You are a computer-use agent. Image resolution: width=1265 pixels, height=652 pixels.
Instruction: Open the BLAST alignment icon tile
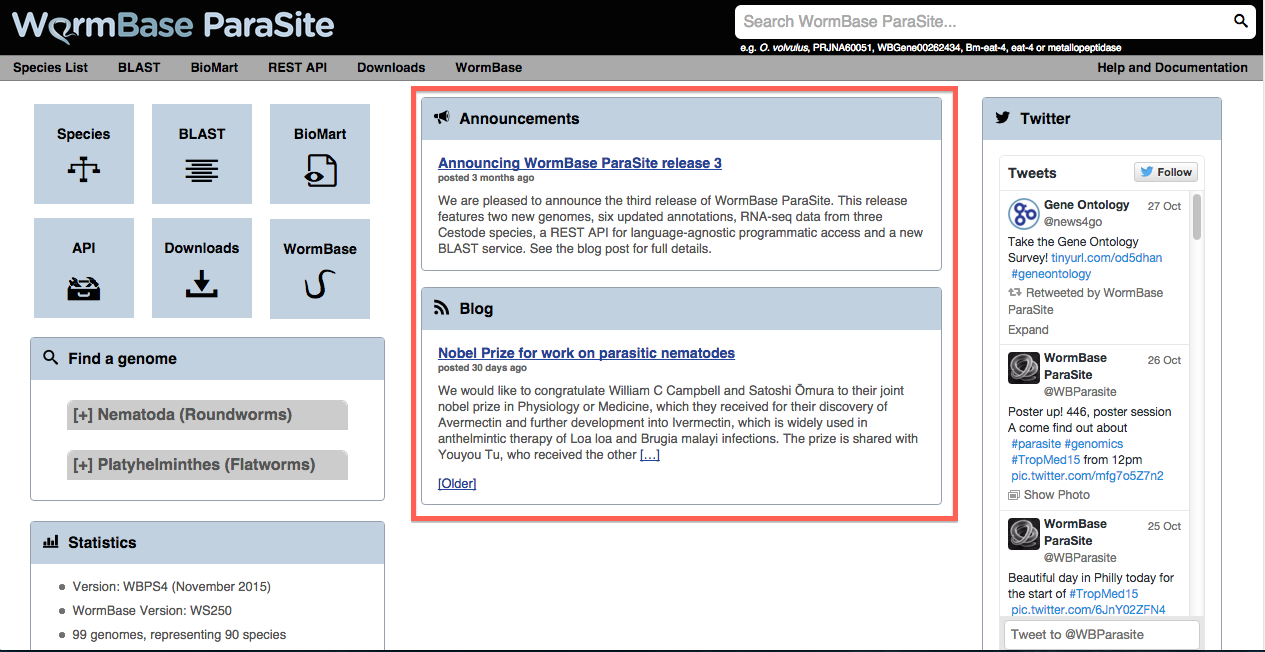pos(202,153)
